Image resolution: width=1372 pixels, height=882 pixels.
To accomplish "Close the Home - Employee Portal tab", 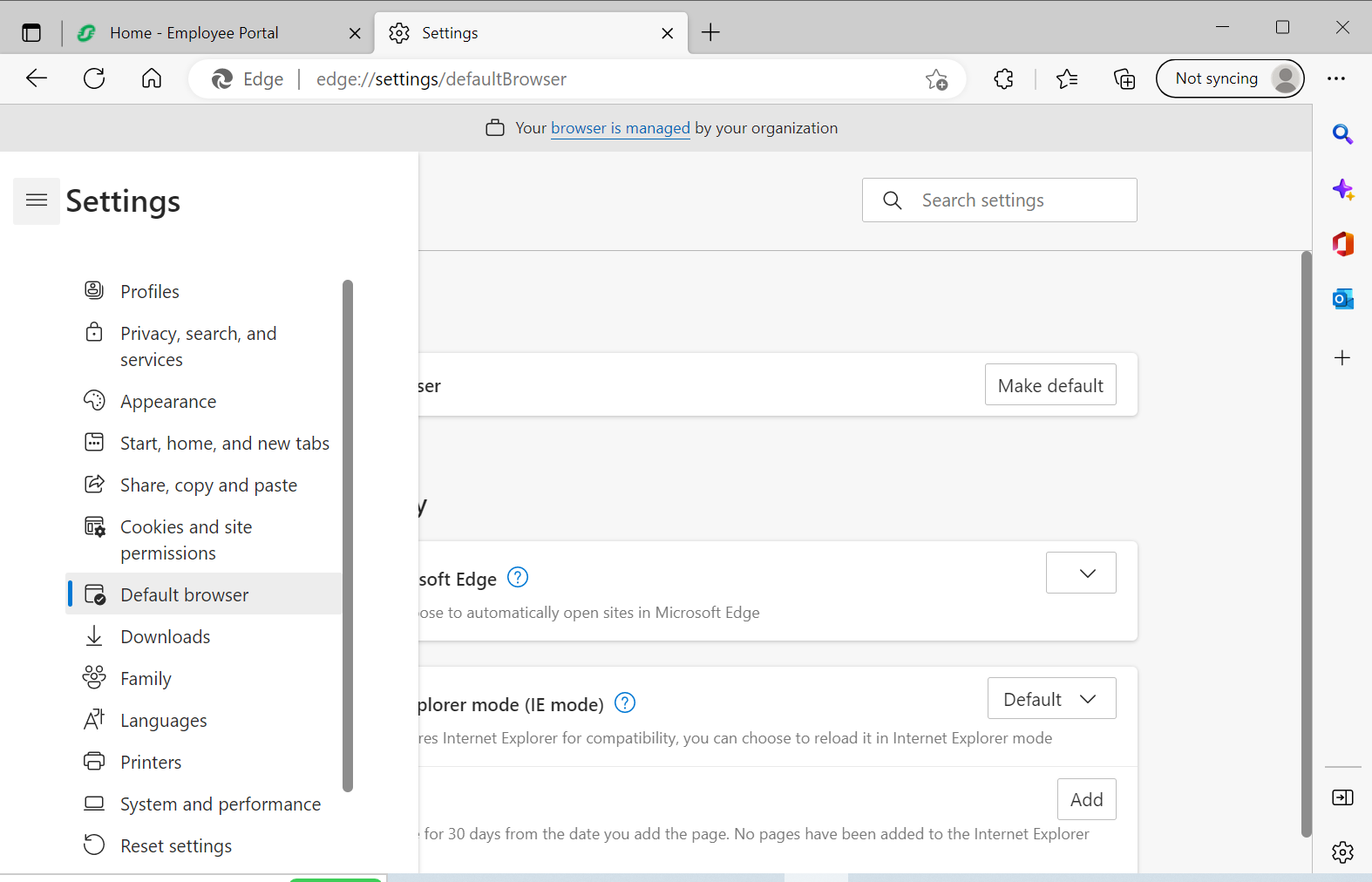I will click(x=355, y=33).
